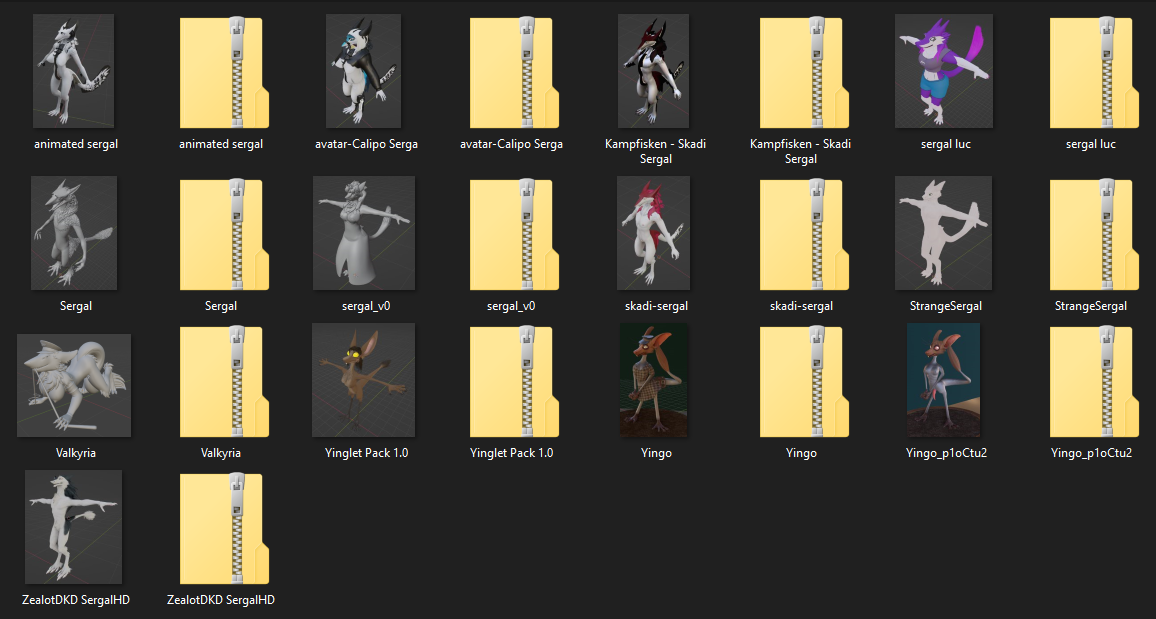This screenshot has height=619, width=1156.
Task: Select the Yingo_p1oCtu2 zip folder icon
Action: 1094,382
